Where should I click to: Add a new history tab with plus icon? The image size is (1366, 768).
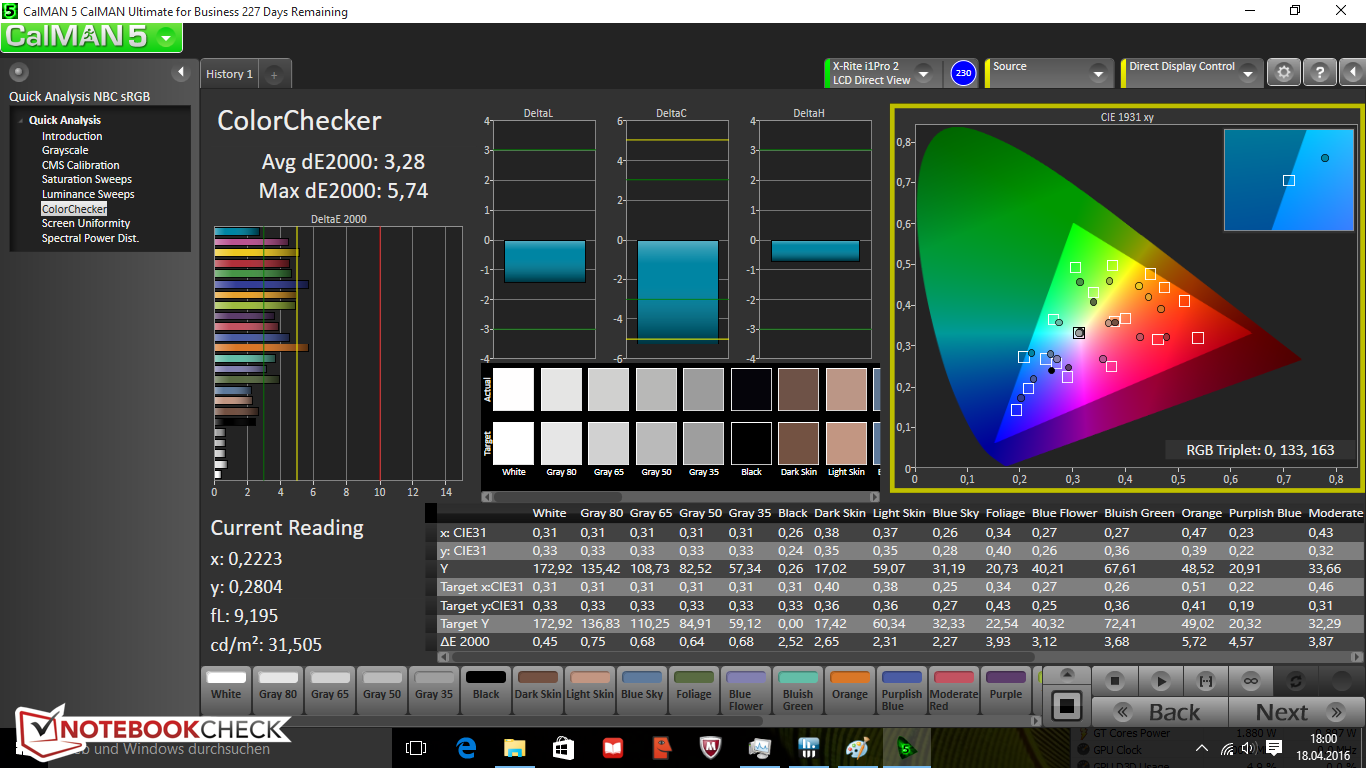[x=275, y=74]
